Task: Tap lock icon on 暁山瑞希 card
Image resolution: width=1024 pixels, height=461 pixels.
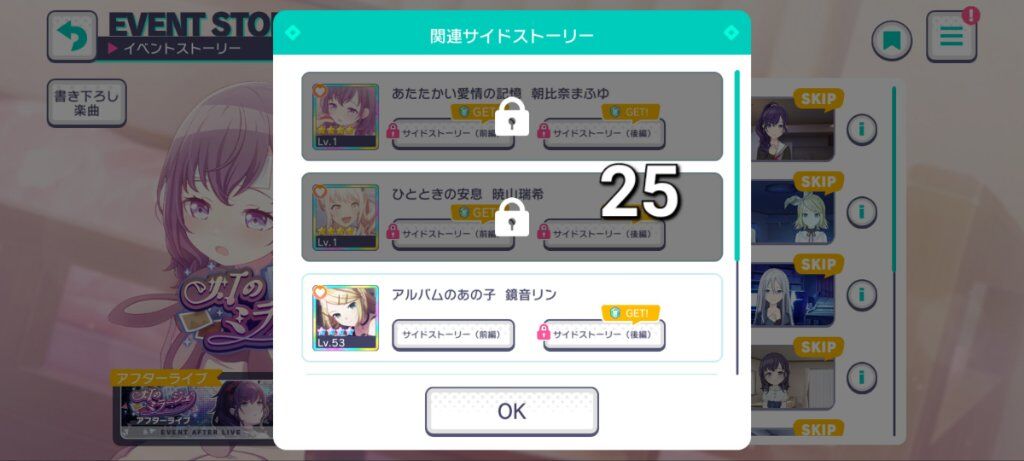Action: pos(511,217)
